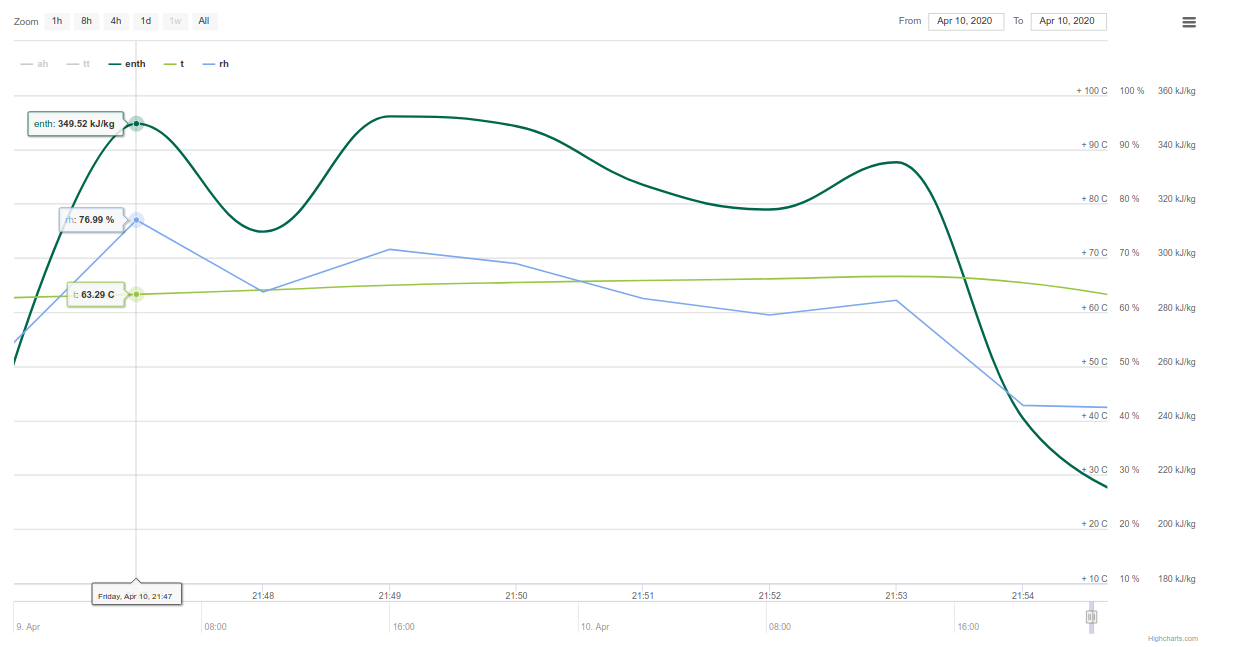
Task: Set zoom range to 1h
Action: click(57, 21)
